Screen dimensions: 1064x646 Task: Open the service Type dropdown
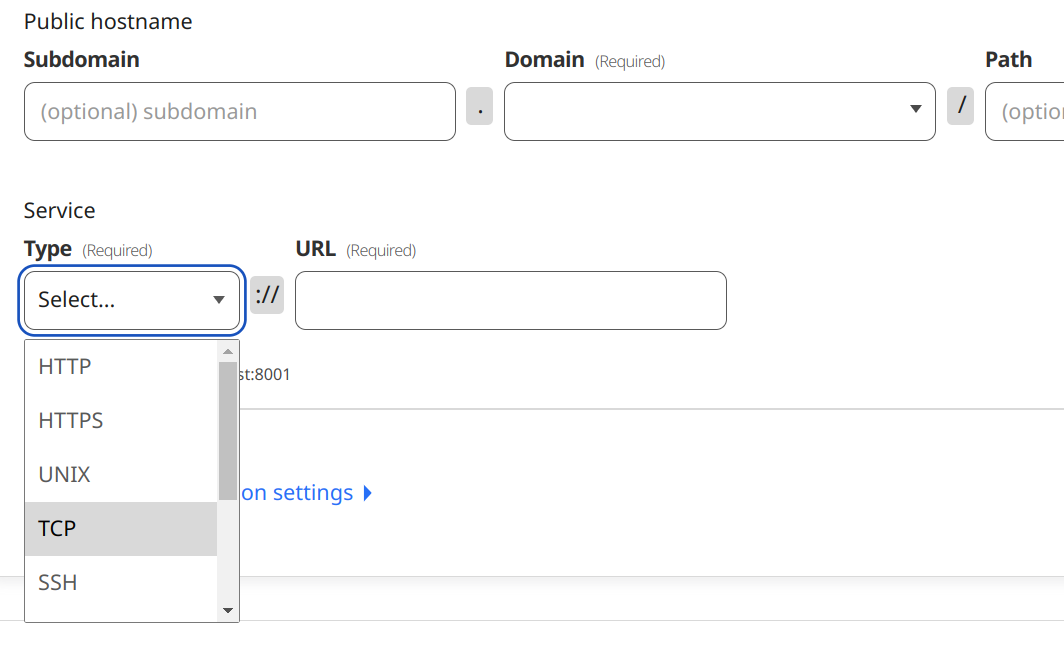pyautogui.click(x=131, y=299)
